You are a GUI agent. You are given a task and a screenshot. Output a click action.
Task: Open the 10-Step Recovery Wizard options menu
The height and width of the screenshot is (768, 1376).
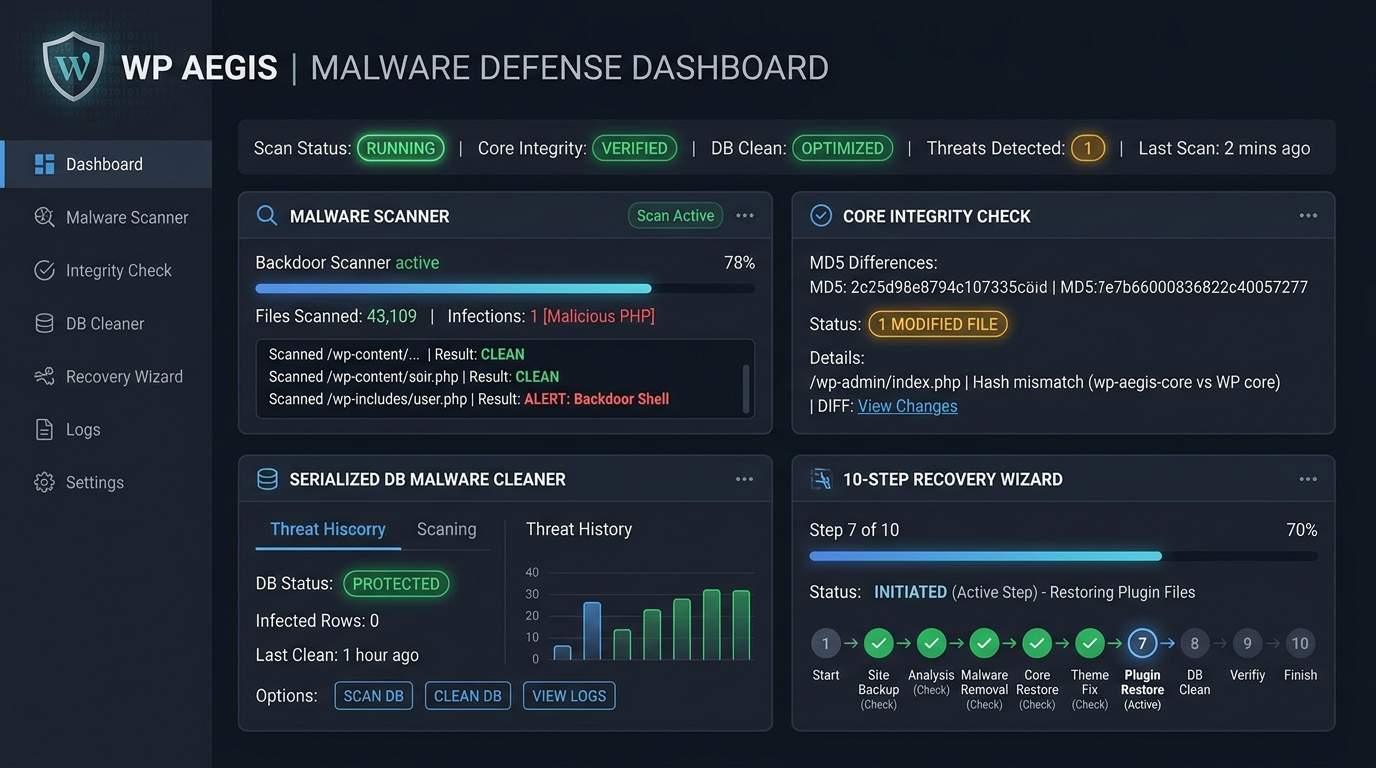pos(1308,479)
